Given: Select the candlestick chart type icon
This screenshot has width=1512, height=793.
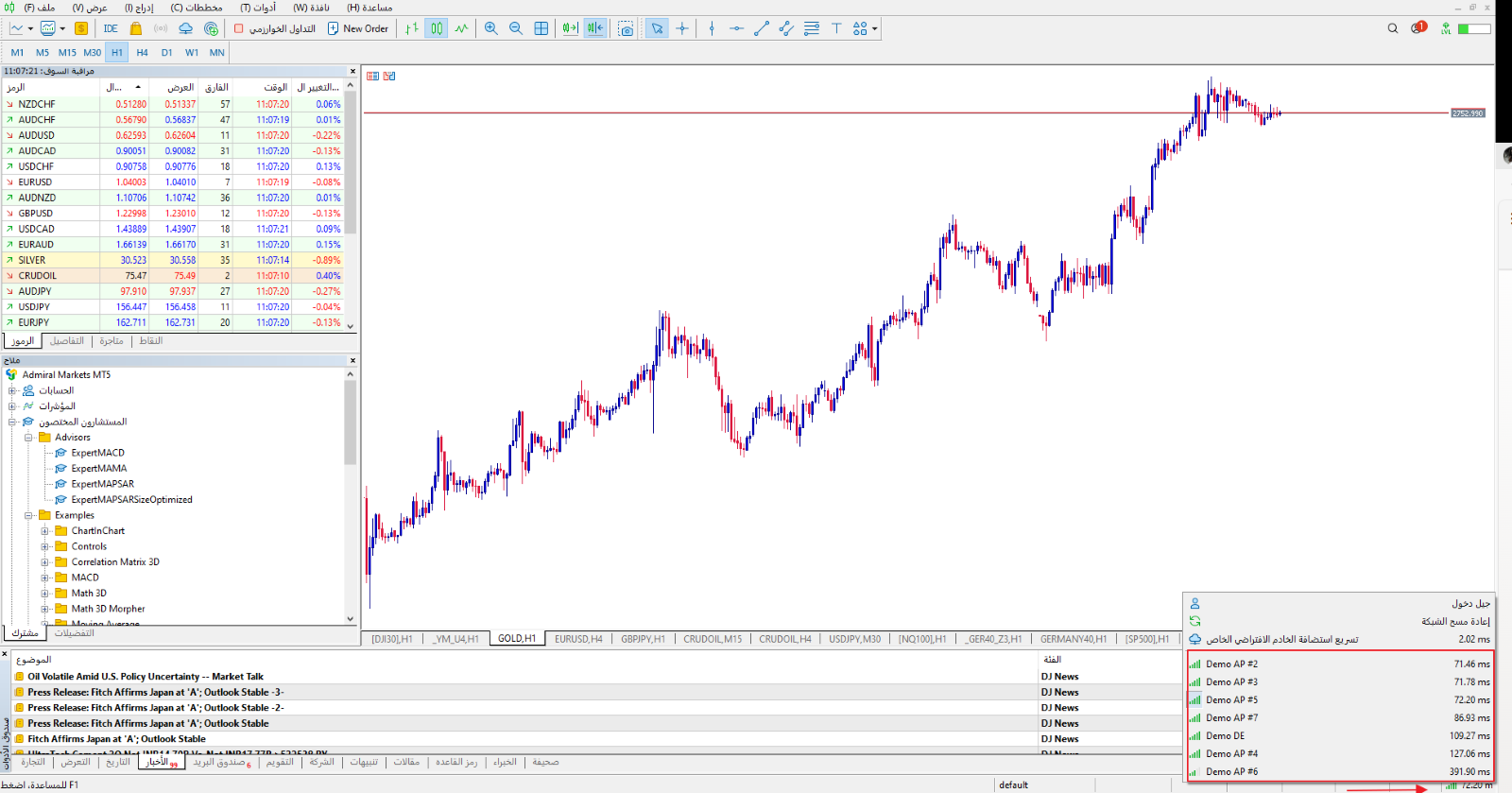Looking at the screenshot, I should pos(437,28).
